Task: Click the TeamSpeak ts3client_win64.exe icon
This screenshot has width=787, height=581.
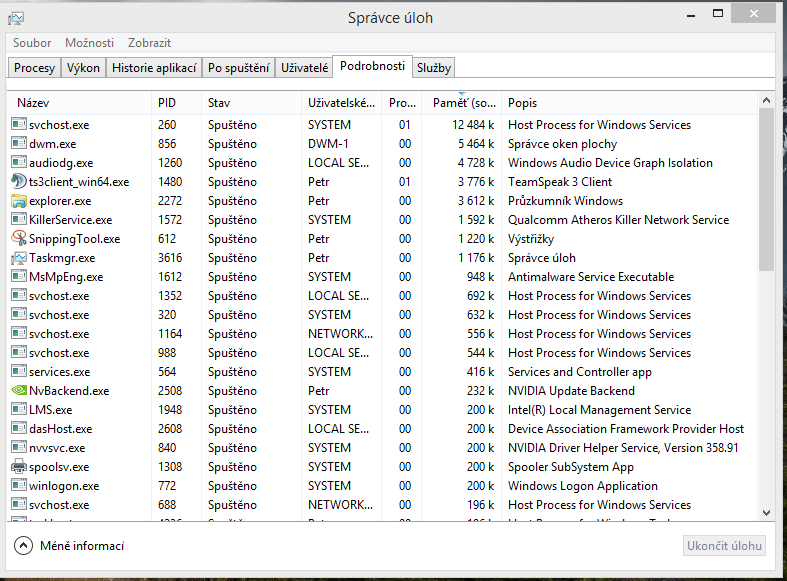Action: 18,182
